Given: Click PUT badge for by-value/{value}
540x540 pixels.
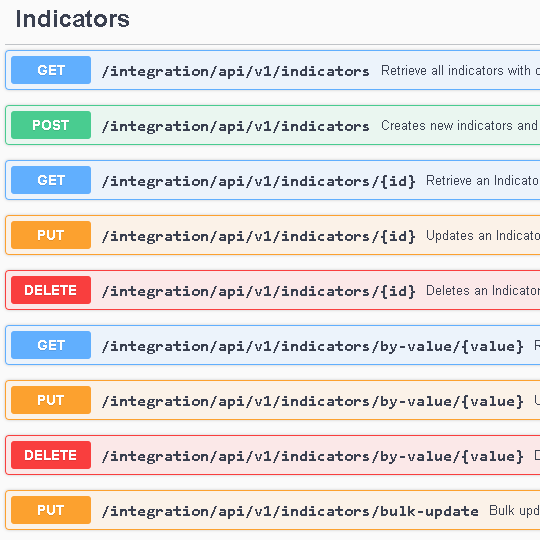Looking at the screenshot, I should [51, 400].
